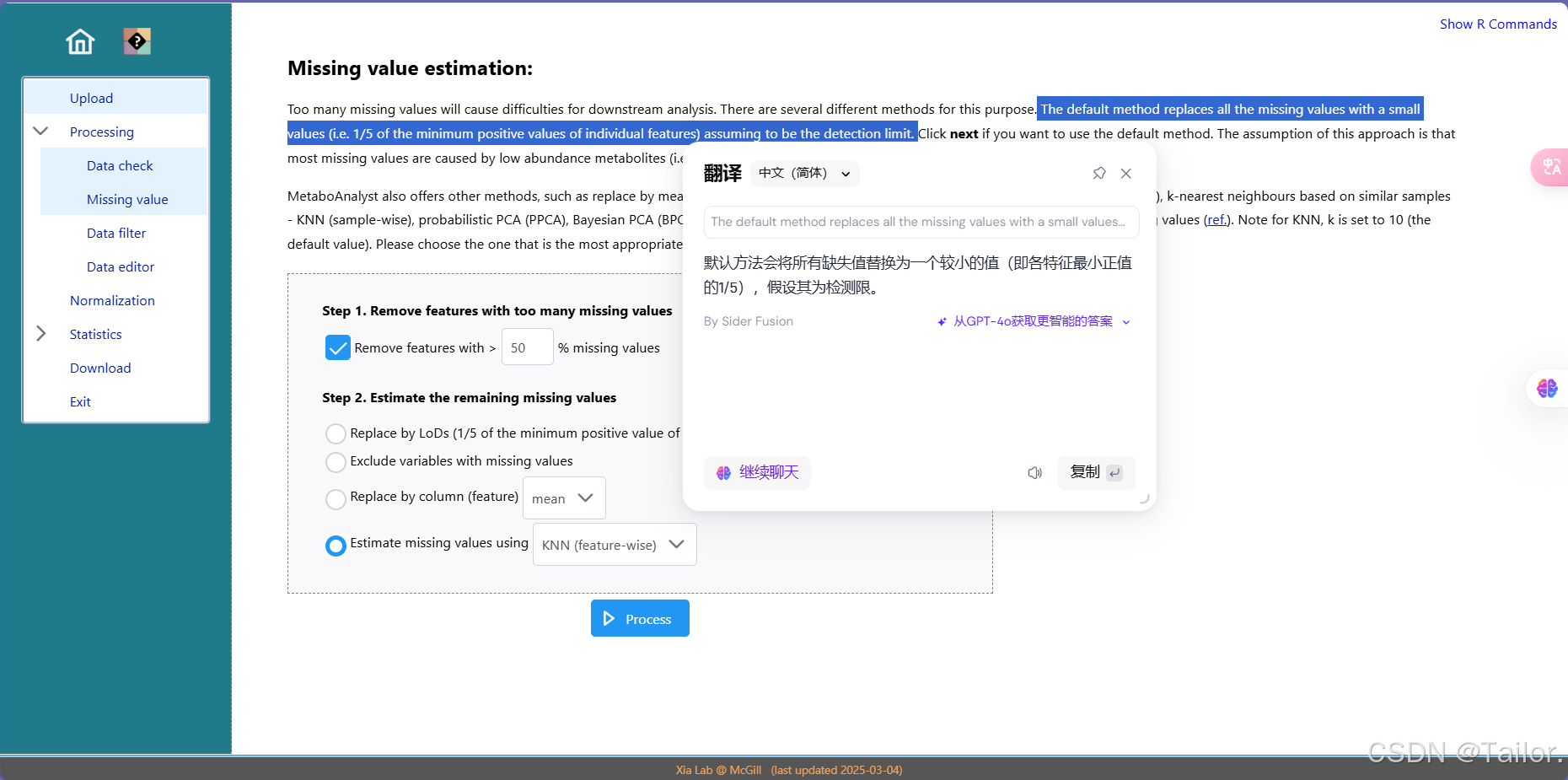Image resolution: width=1568 pixels, height=780 pixels.
Task: Play translation audio with speaker icon
Action: [1035, 472]
